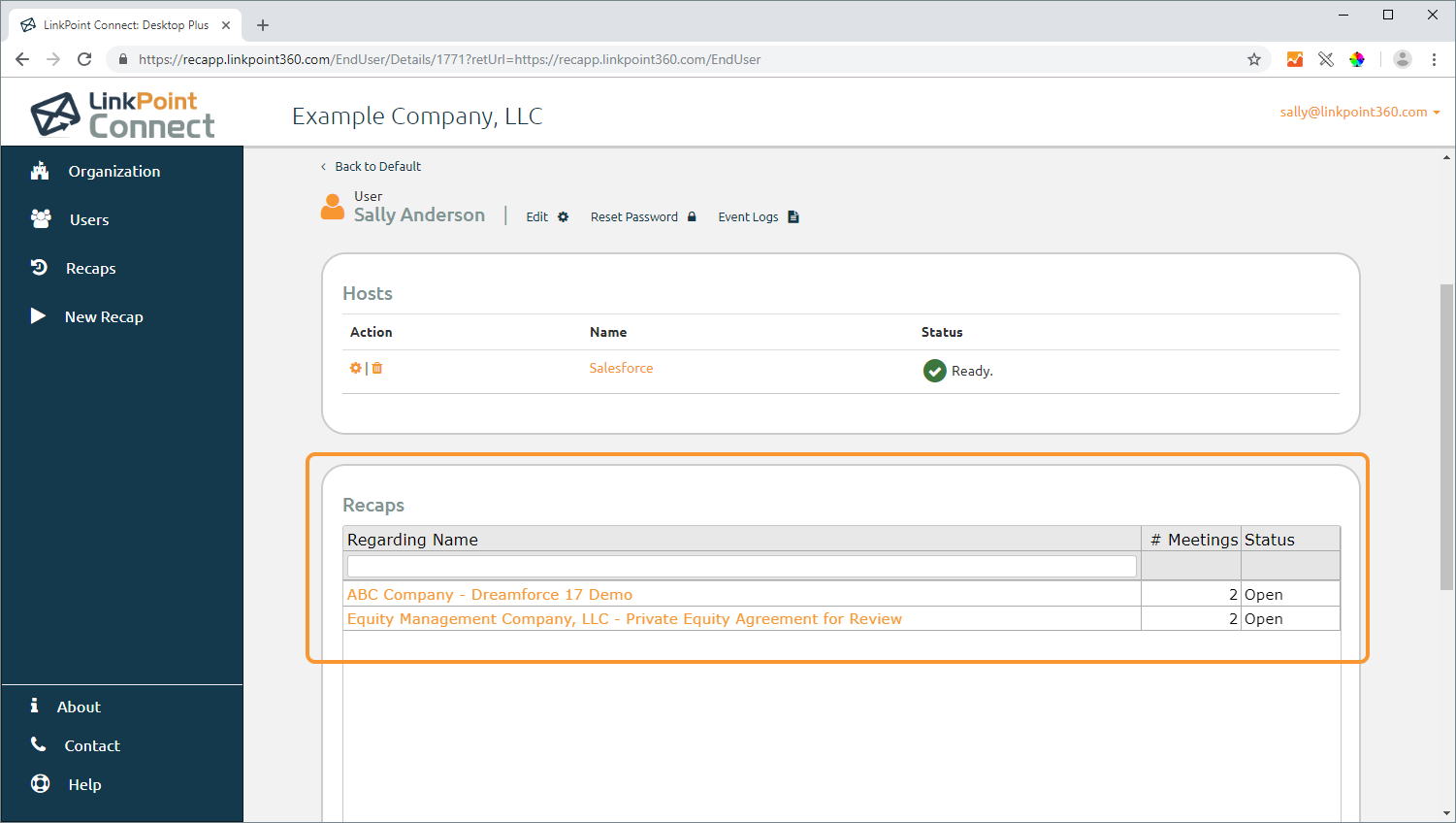
Task: Click the Regarding Name filter field
Action: tap(742, 566)
